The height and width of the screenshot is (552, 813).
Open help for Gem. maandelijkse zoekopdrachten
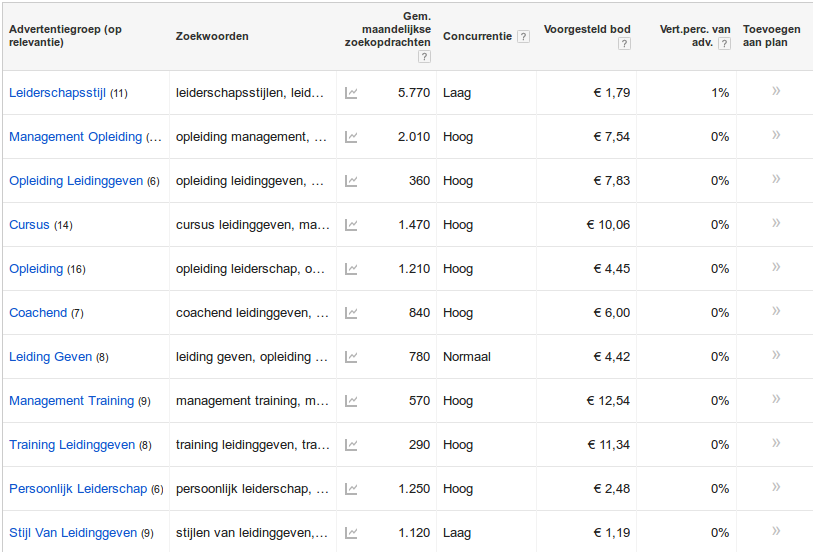pos(424,56)
